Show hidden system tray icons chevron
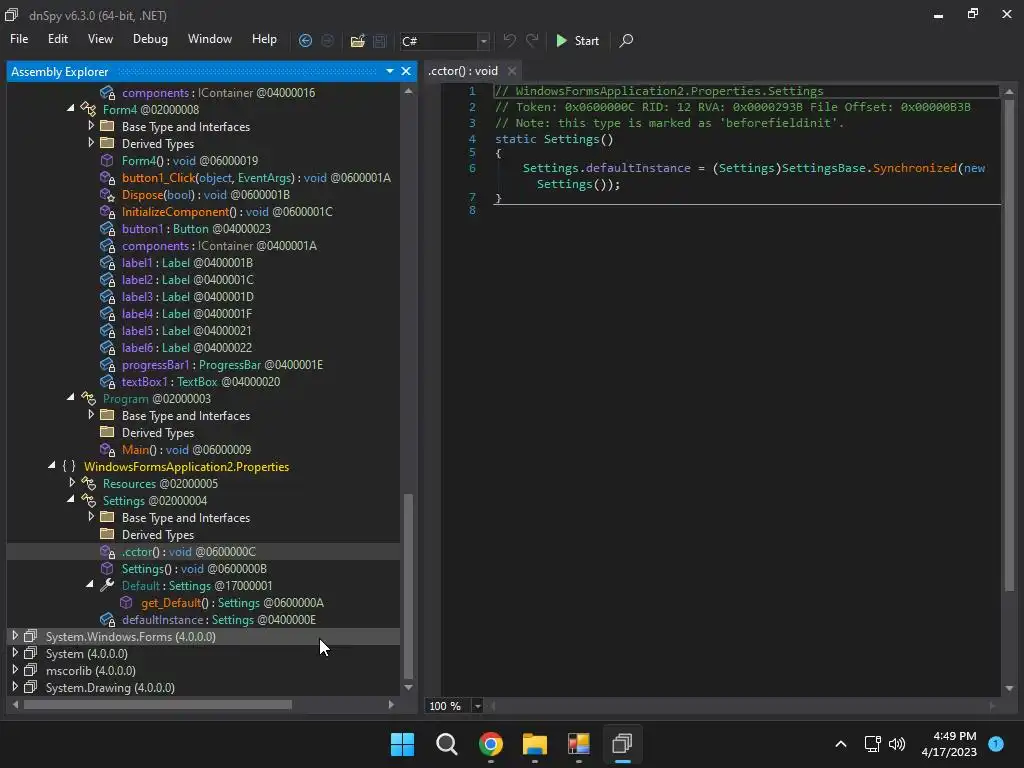The height and width of the screenshot is (768, 1024). [840, 744]
